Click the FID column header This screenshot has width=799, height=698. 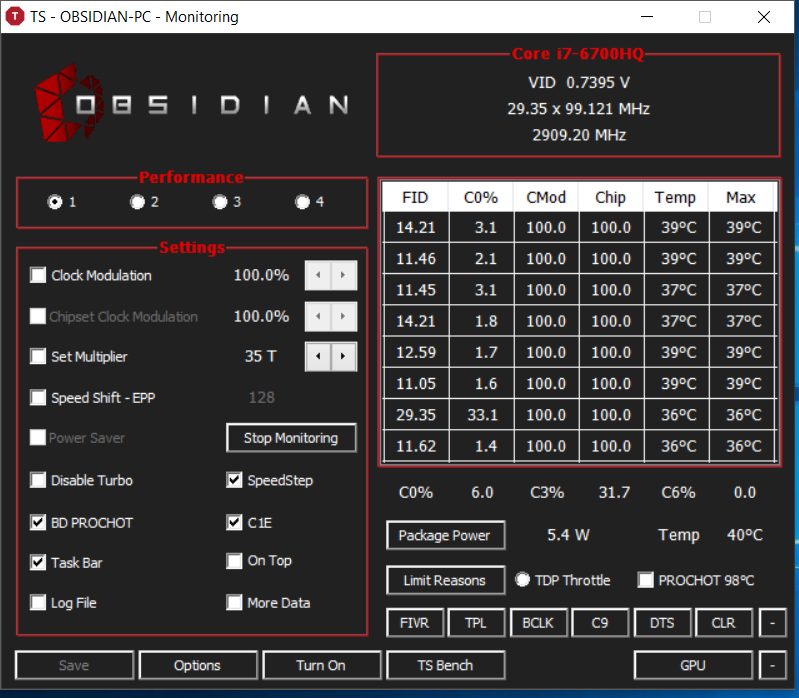(x=415, y=197)
